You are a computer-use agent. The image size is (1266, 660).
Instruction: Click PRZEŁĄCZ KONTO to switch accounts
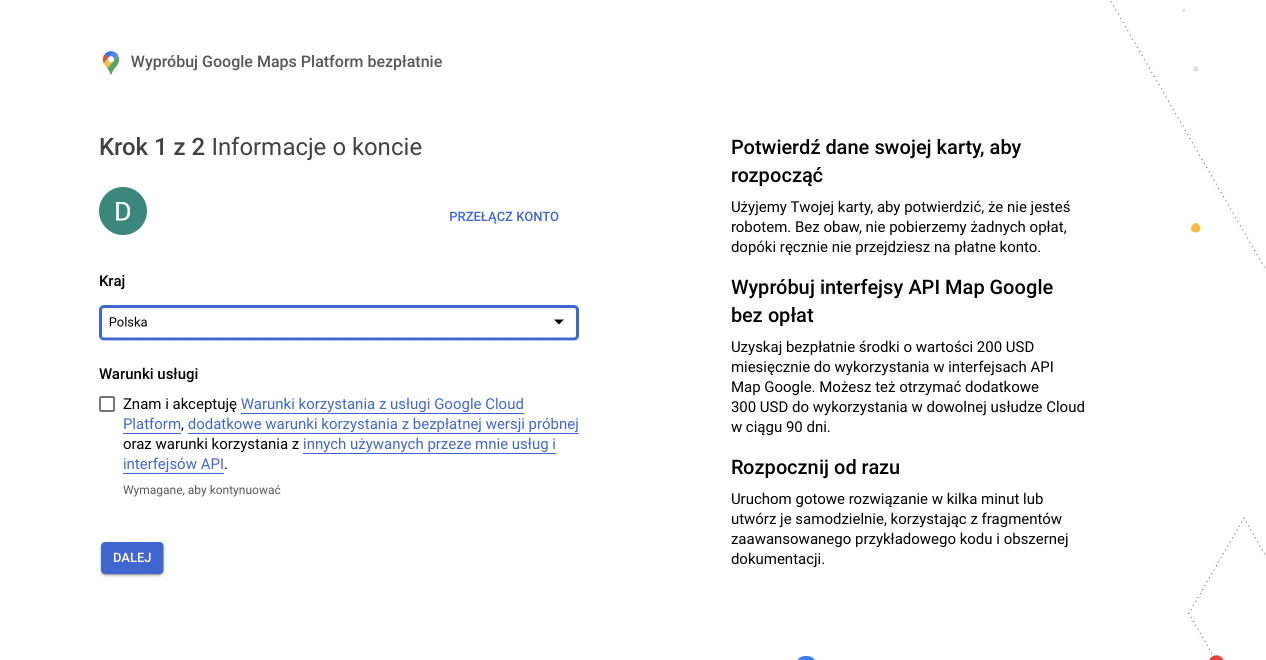(x=503, y=216)
